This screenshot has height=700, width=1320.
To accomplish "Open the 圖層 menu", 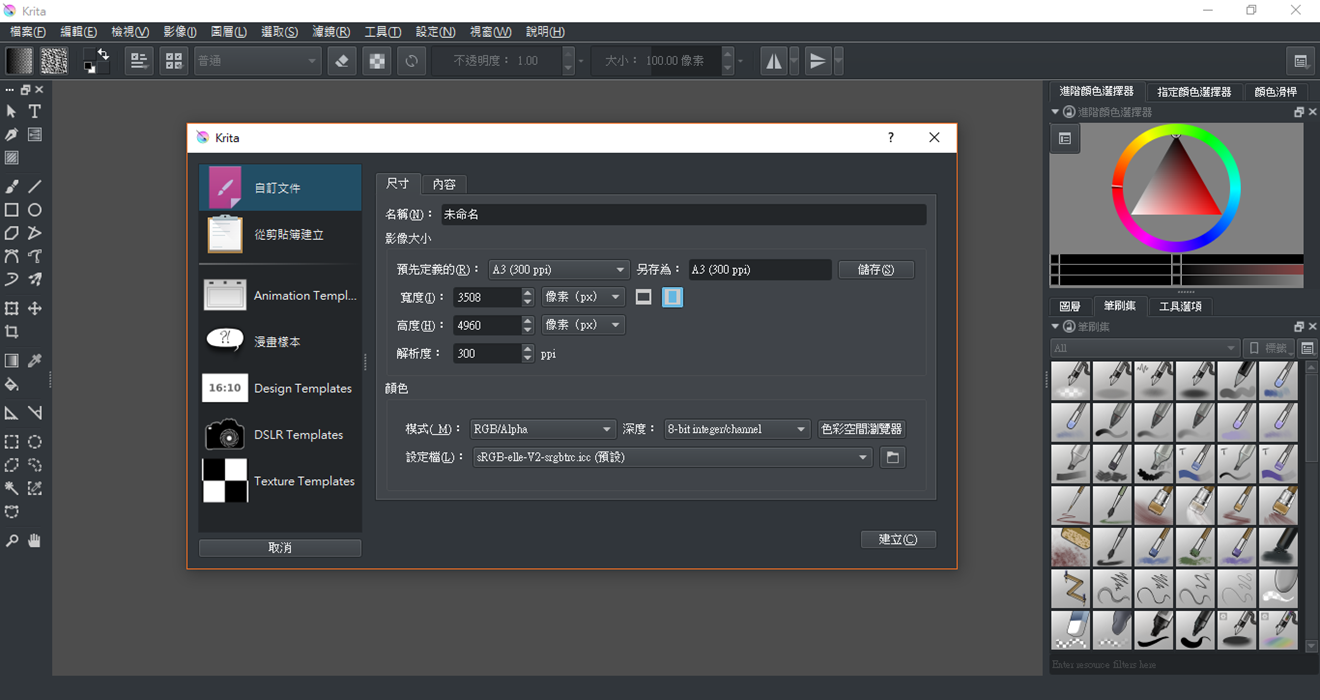I will coord(229,32).
